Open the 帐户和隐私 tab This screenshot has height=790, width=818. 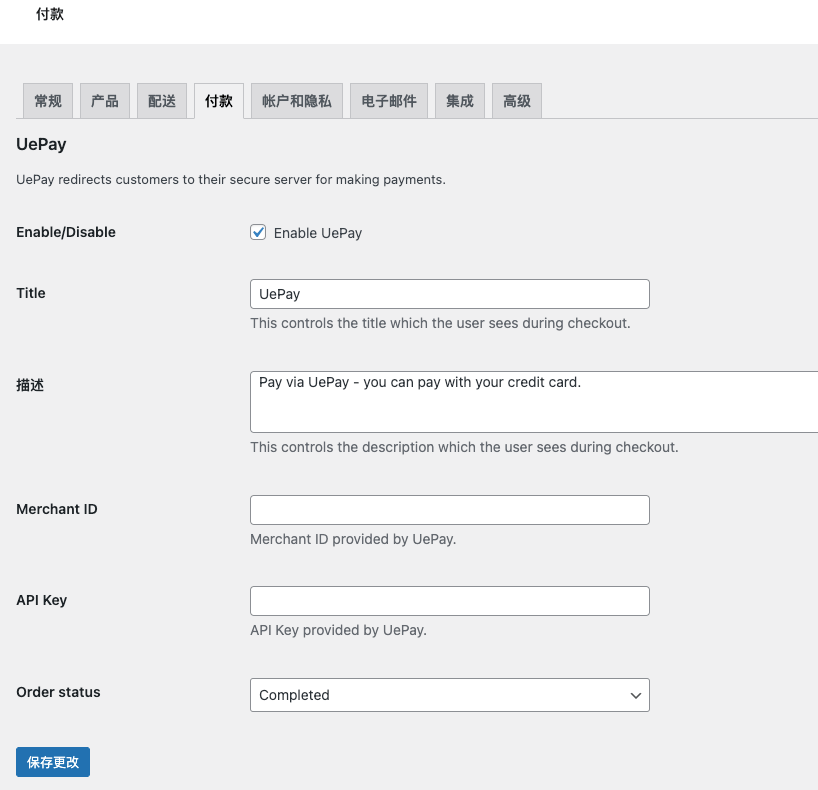[x=297, y=101]
